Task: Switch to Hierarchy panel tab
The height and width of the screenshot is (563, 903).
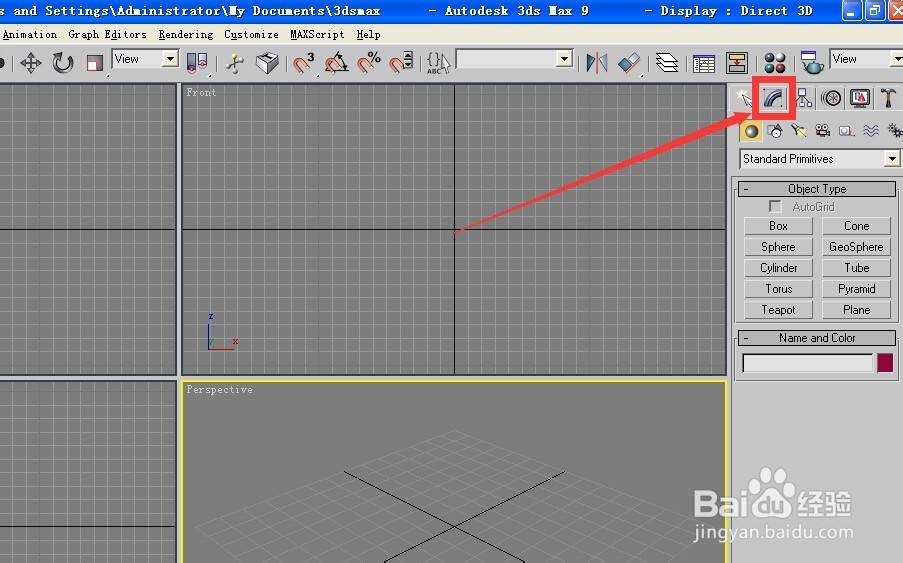Action: (804, 98)
